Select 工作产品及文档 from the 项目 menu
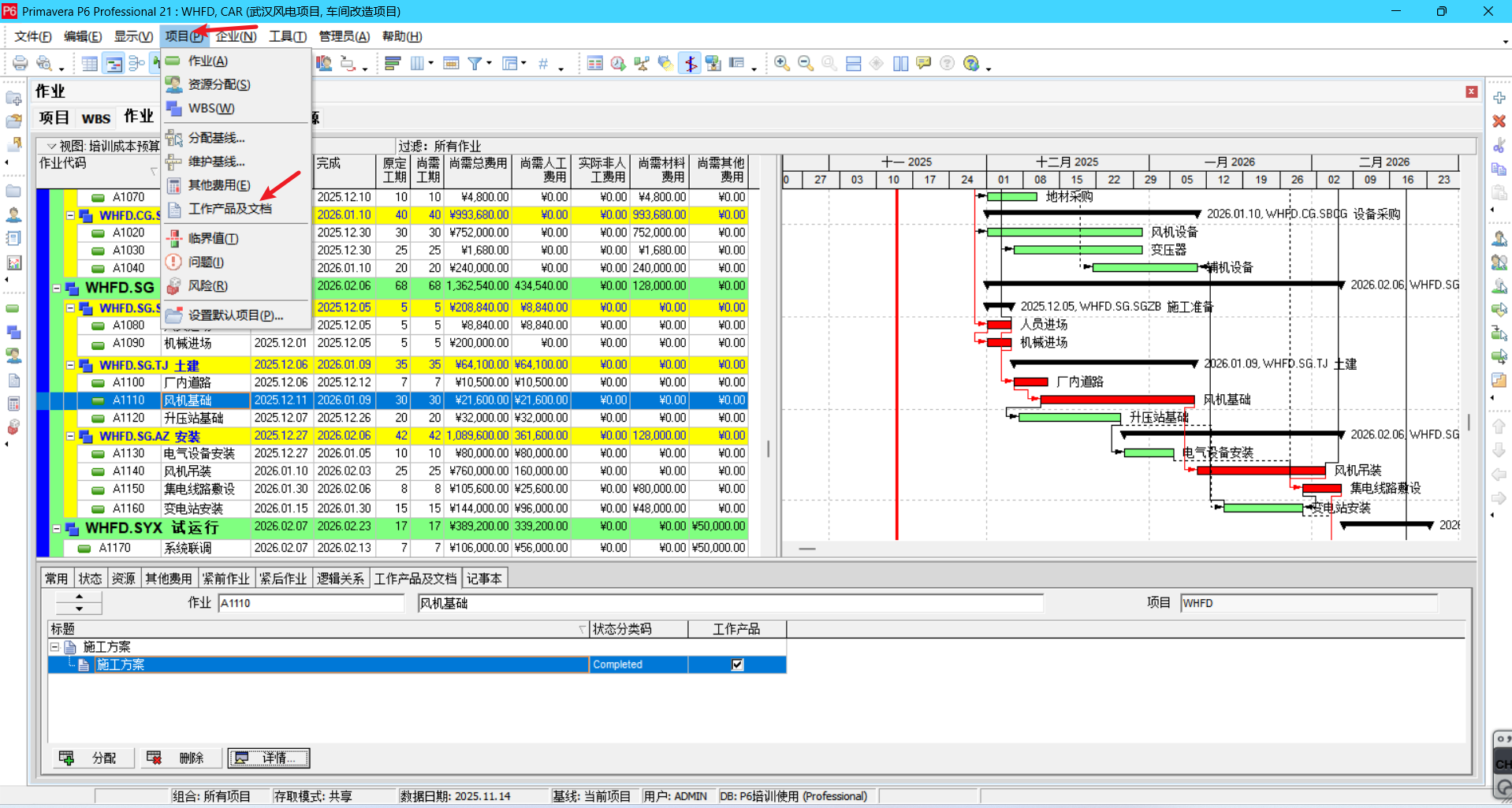Image resolution: width=1512 pixels, height=808 pixels. click(x=230, y=209)
